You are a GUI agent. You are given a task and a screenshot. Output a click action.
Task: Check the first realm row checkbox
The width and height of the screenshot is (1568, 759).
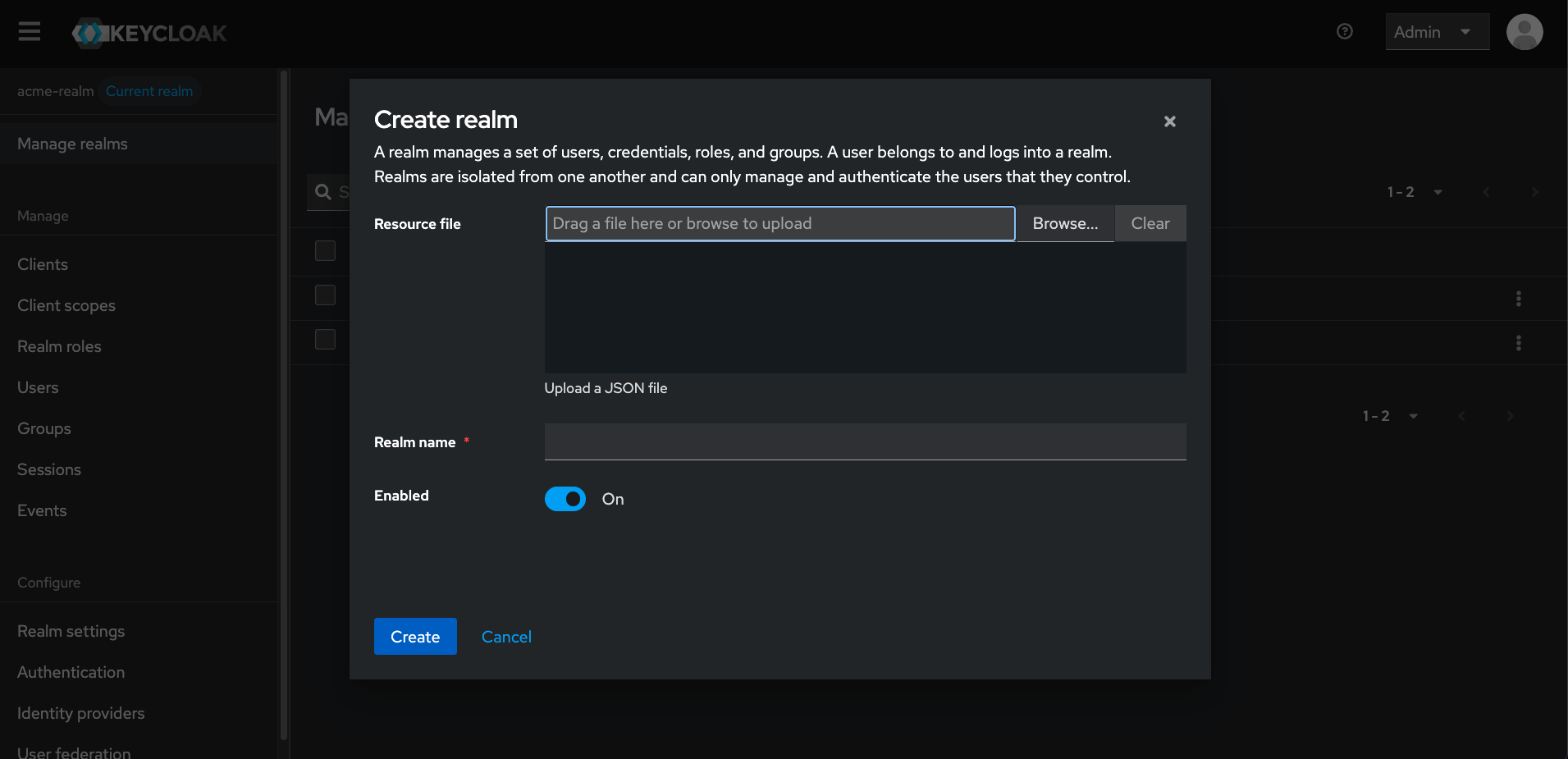point(326,295)
